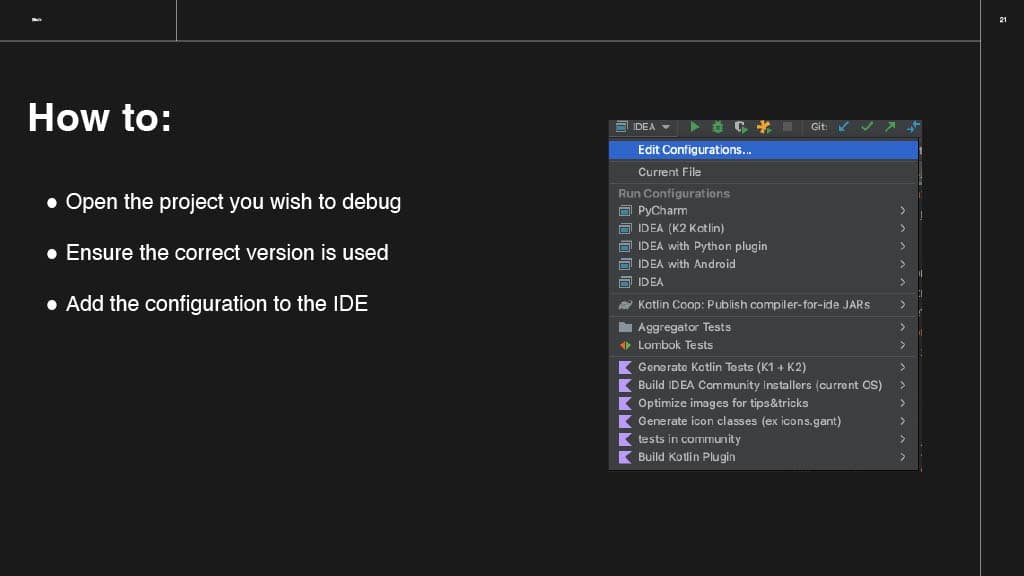Select IDEA with Android configuration
The width and height of the screenshot is (1024, 576).
click(763, 264)
